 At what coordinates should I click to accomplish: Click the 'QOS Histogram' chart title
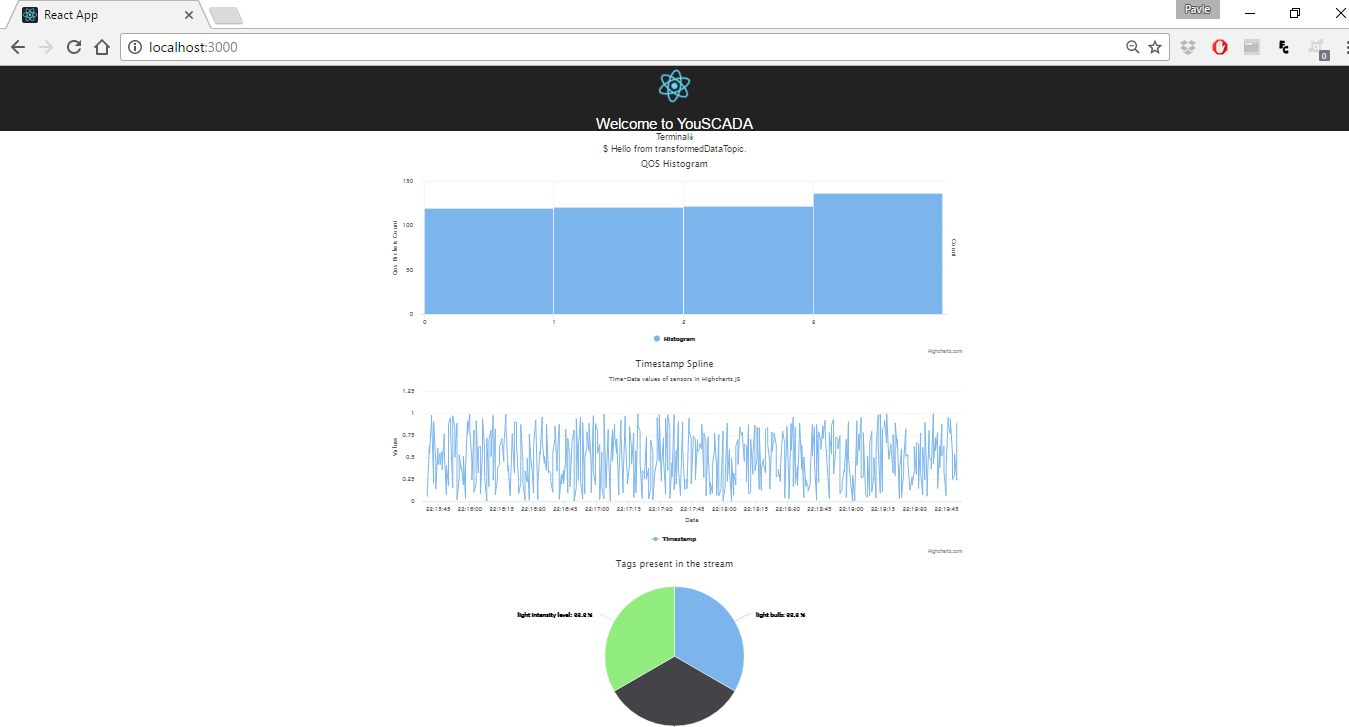click(674, 164)
